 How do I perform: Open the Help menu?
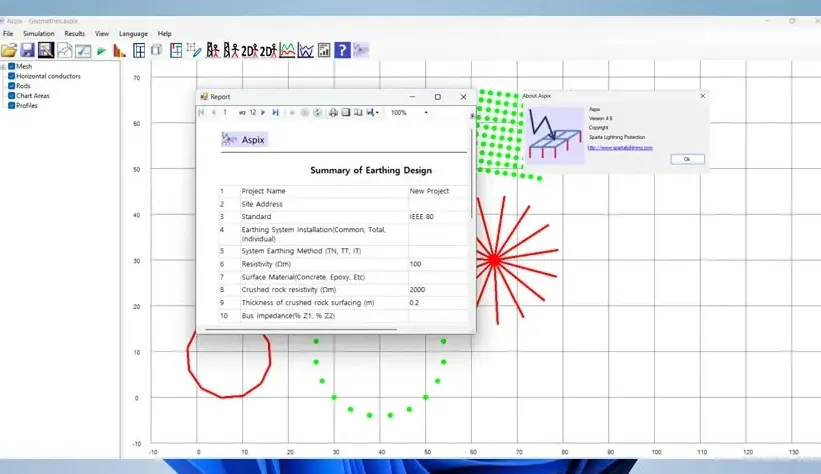tap(164, 34)
